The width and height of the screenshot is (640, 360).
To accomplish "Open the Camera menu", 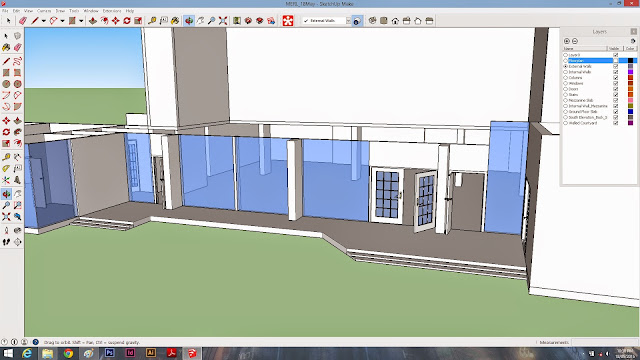I will pos(44,11).
